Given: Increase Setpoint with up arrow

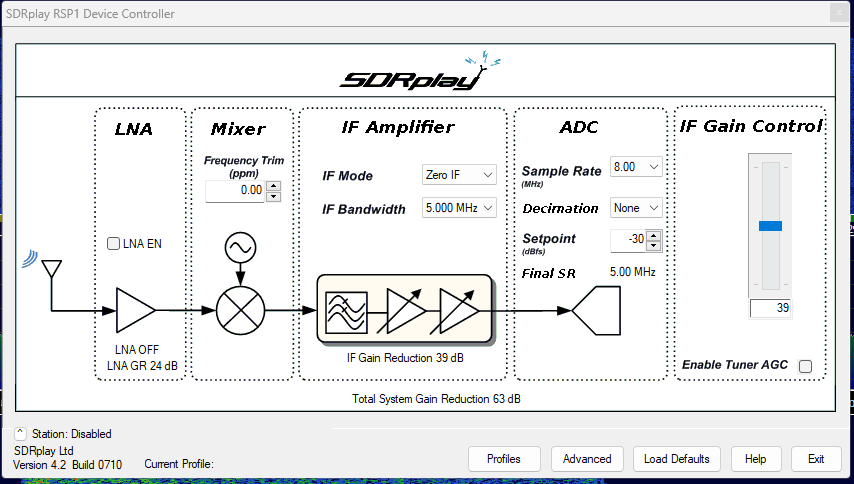Looking at the screenshot, I should tap(654, 235).
